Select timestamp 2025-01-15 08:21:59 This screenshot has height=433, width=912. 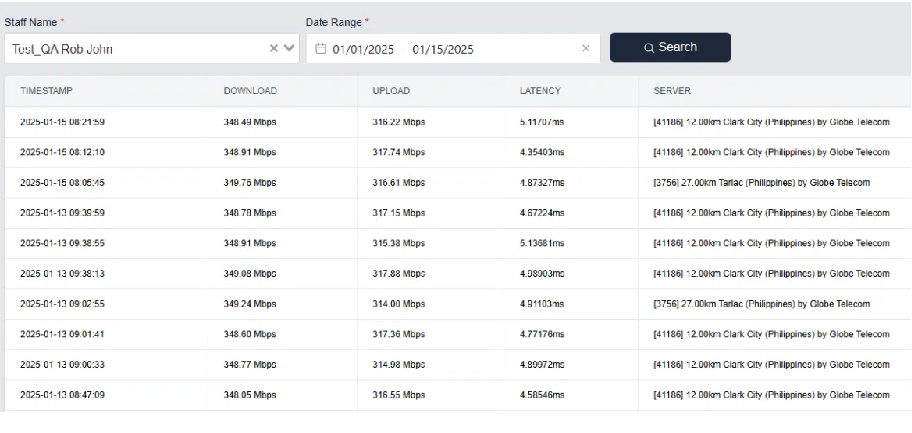pos(62,122)
